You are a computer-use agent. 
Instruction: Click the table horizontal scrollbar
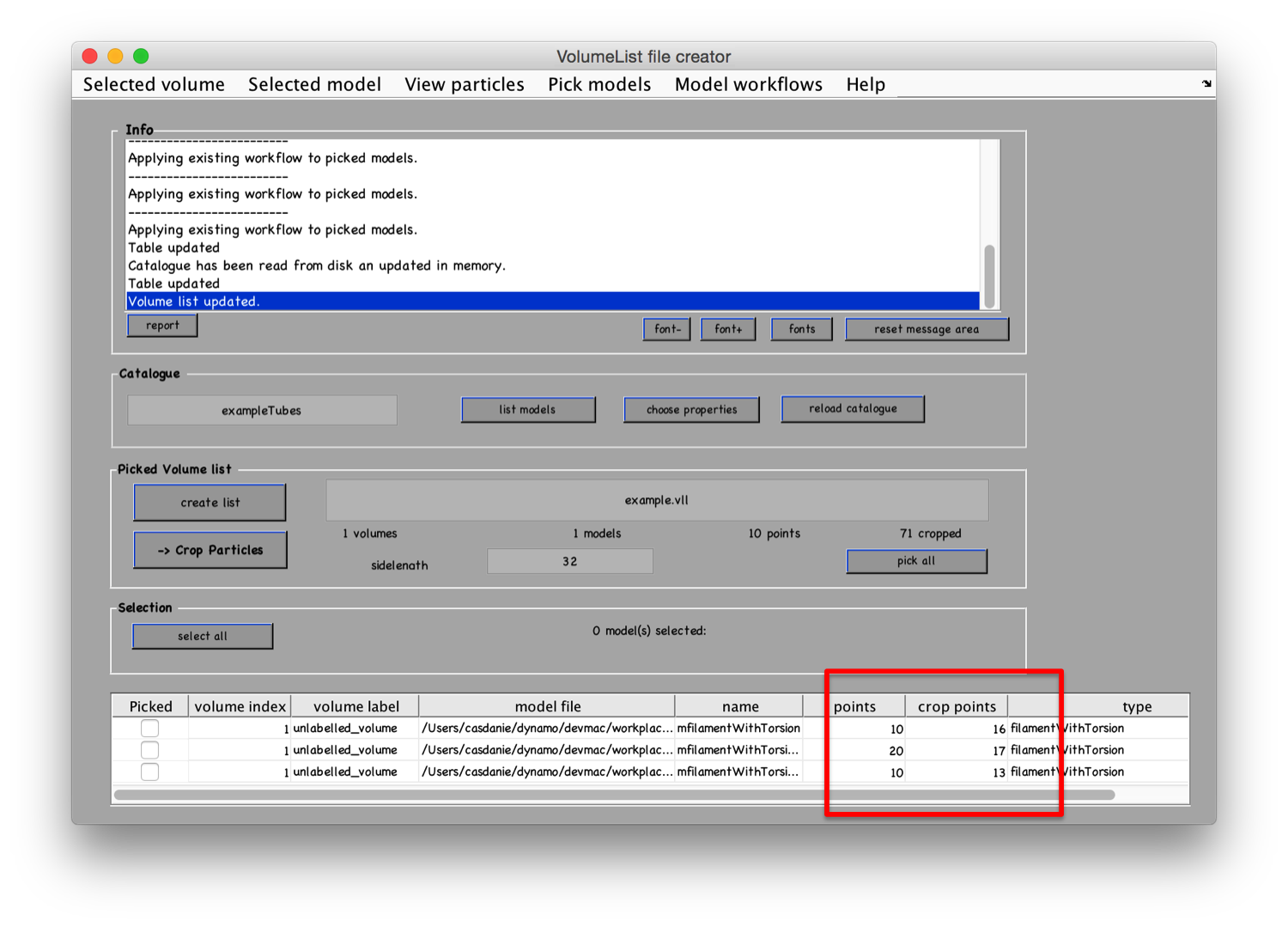(614, 795)
